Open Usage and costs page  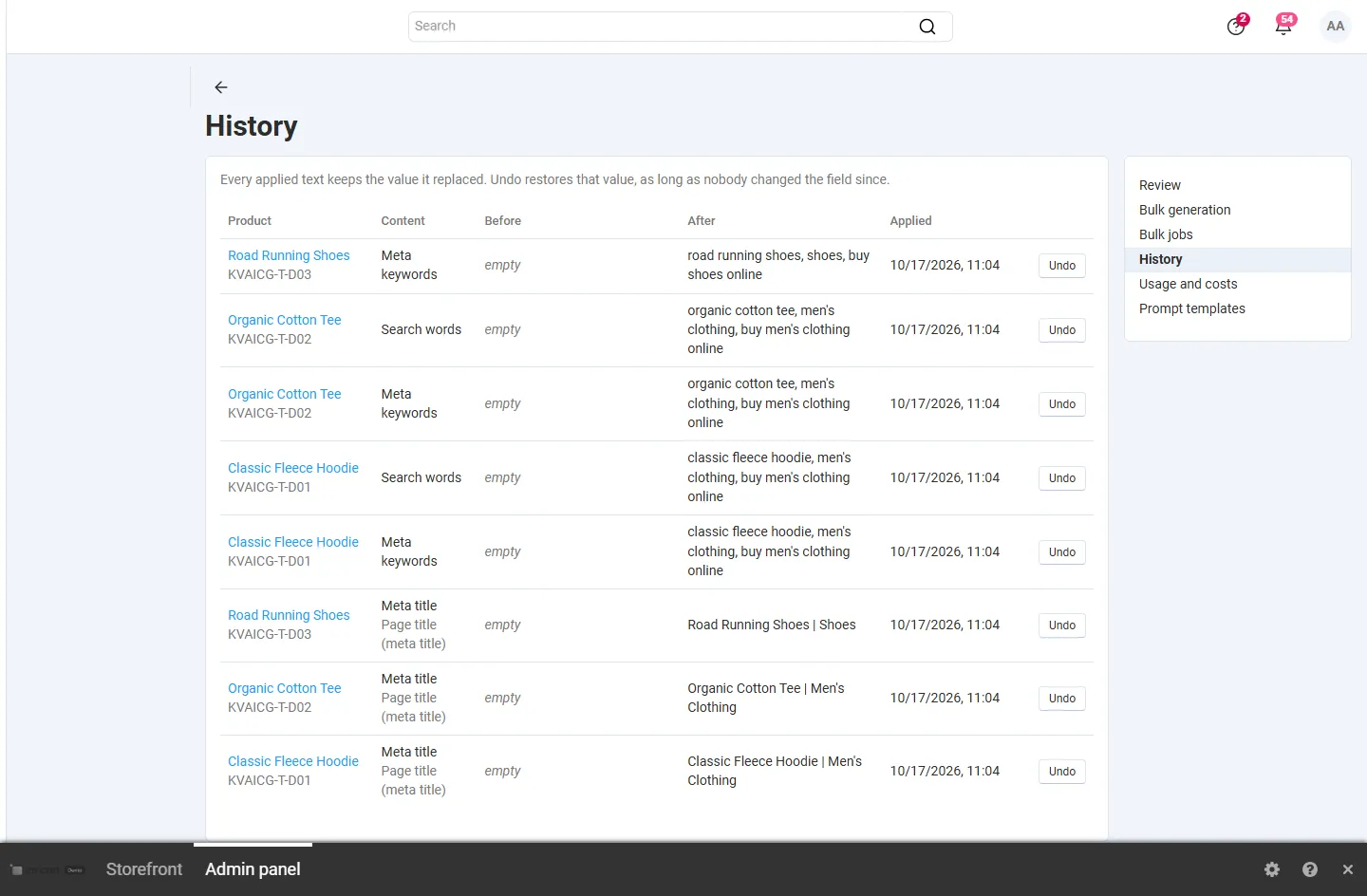coord(1189,284)
